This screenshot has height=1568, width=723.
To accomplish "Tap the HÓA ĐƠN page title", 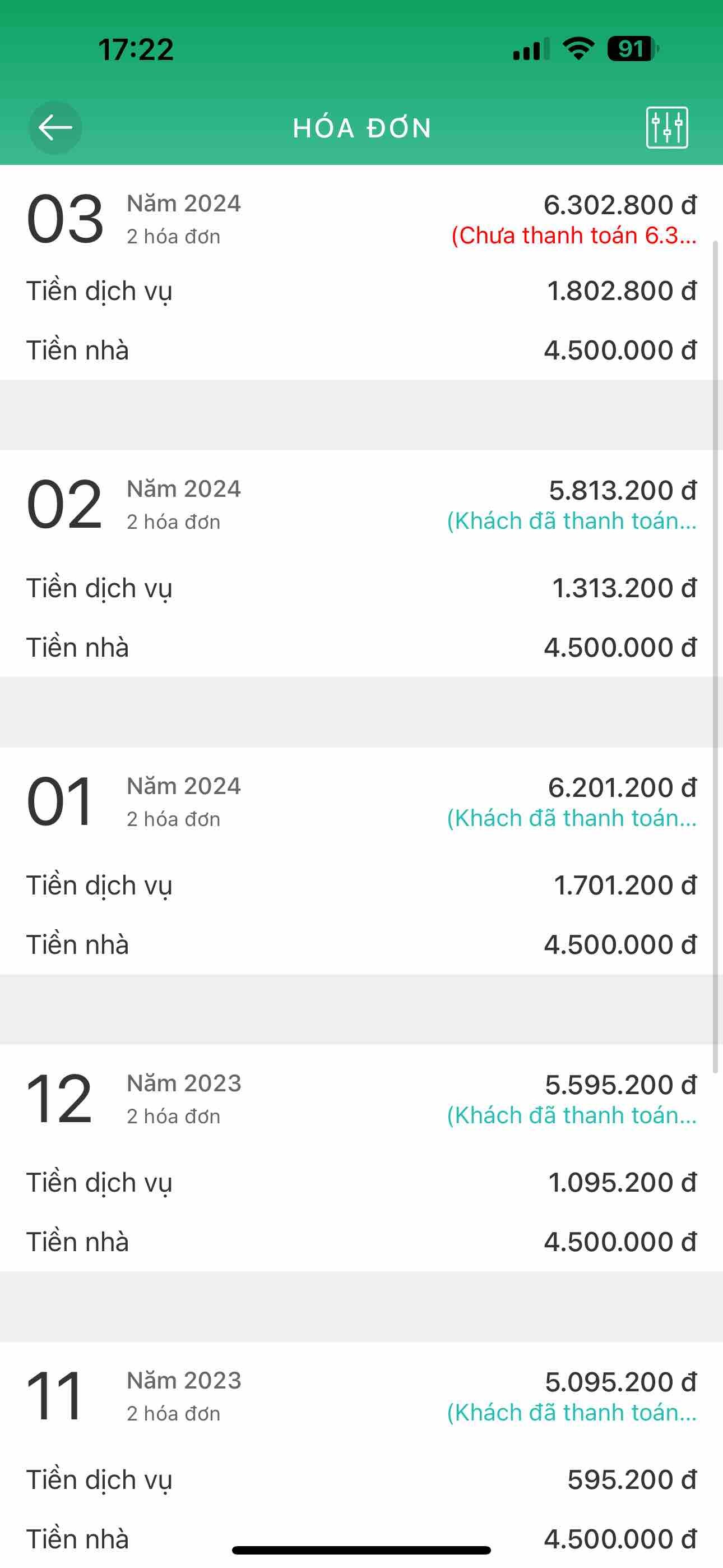I will click(362, 128).
